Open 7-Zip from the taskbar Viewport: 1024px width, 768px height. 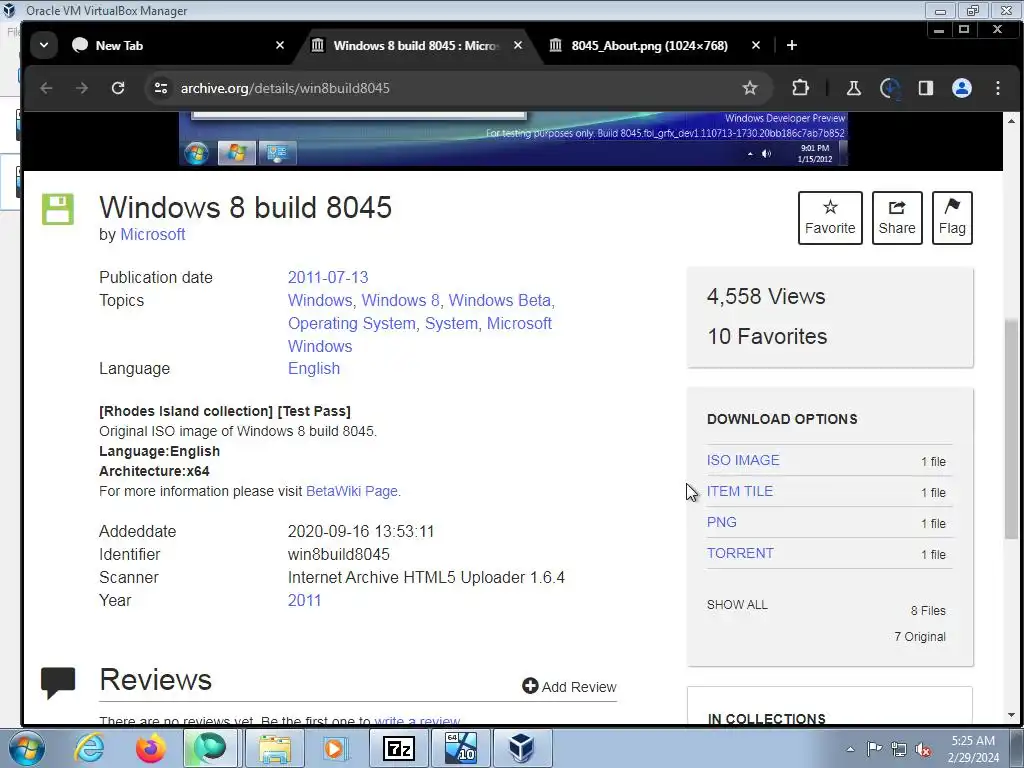click(x=399, y=748)
